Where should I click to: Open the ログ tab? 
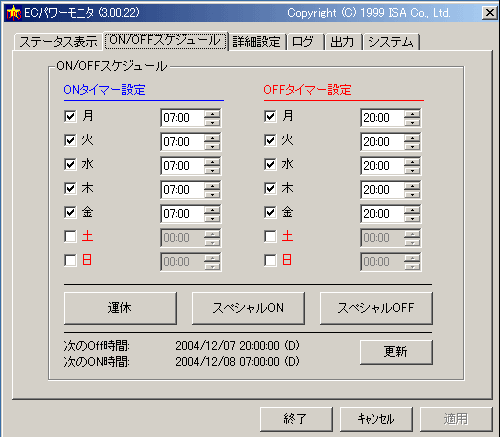point(305,42)
